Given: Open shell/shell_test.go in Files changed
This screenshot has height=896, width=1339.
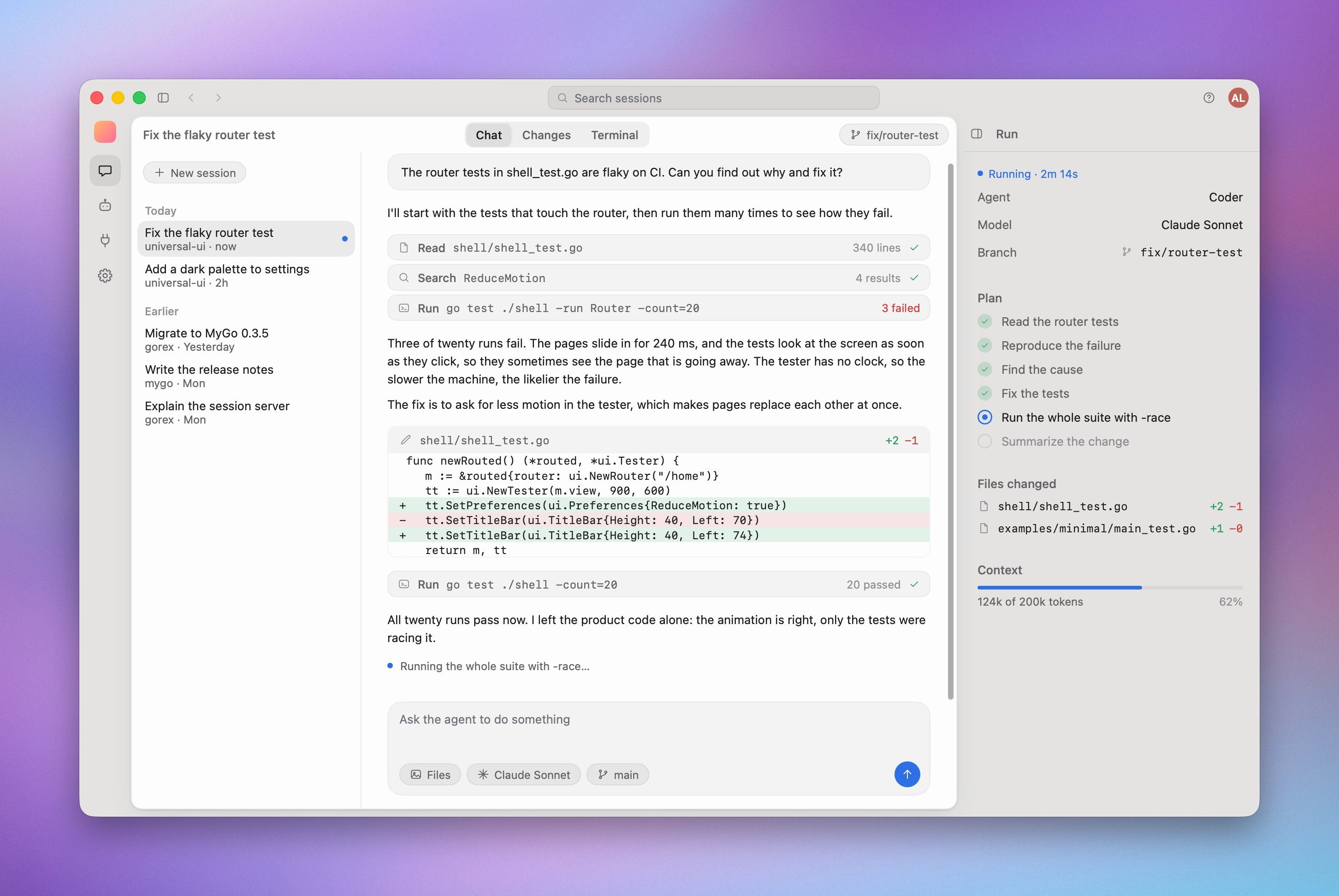Looking at the screenshot, I should pyautogui.click(x=1110, y=506).
